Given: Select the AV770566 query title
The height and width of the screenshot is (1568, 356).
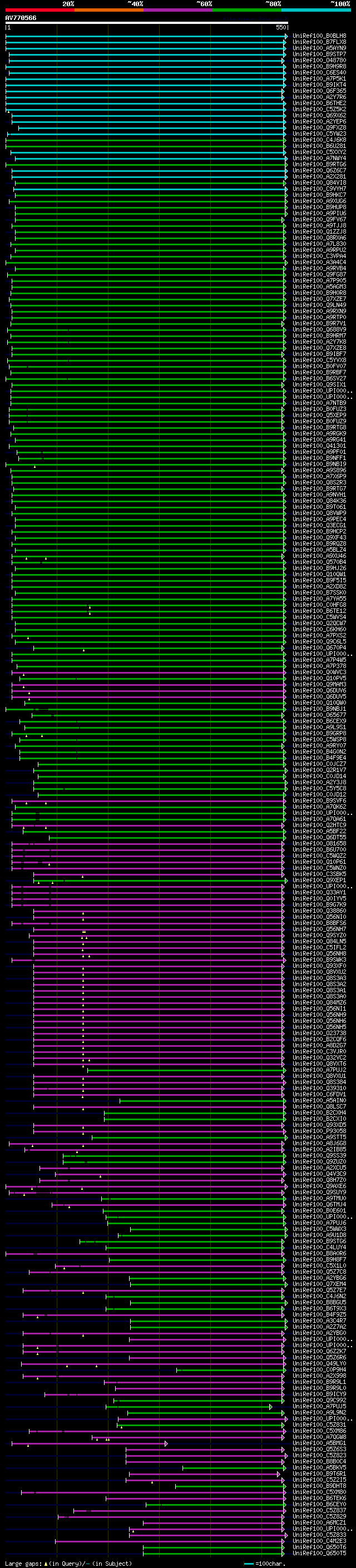Looking at the screenshot, I should tap(21, 18).
